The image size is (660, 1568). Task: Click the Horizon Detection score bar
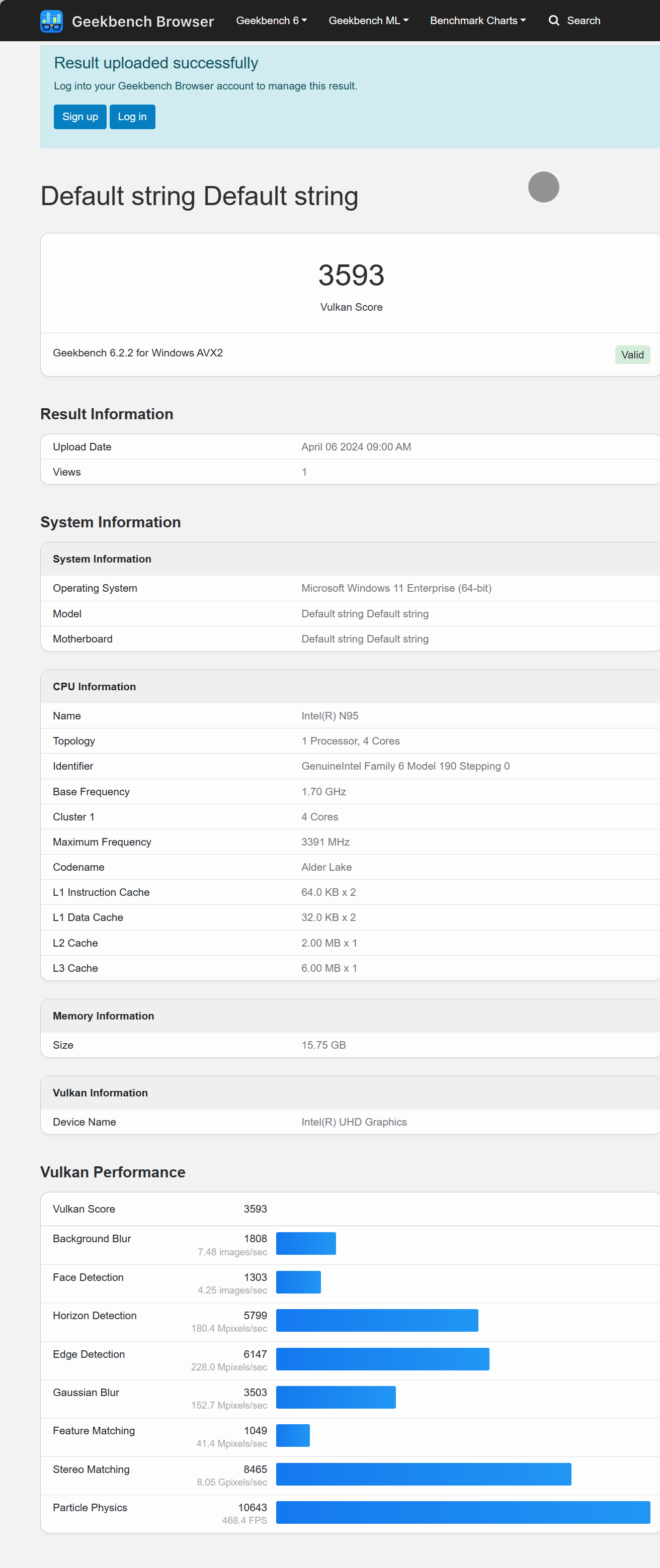377,1320
